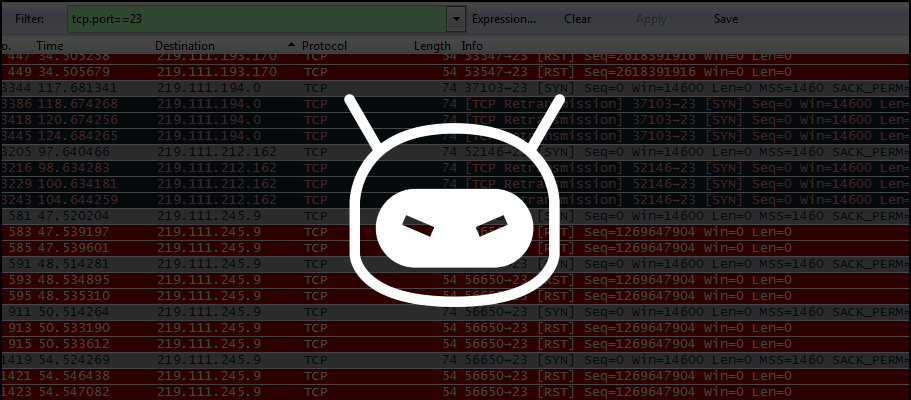The image size is (911, 400).
Task: Select packet at time 117.681341
Action: pos(456,88)
